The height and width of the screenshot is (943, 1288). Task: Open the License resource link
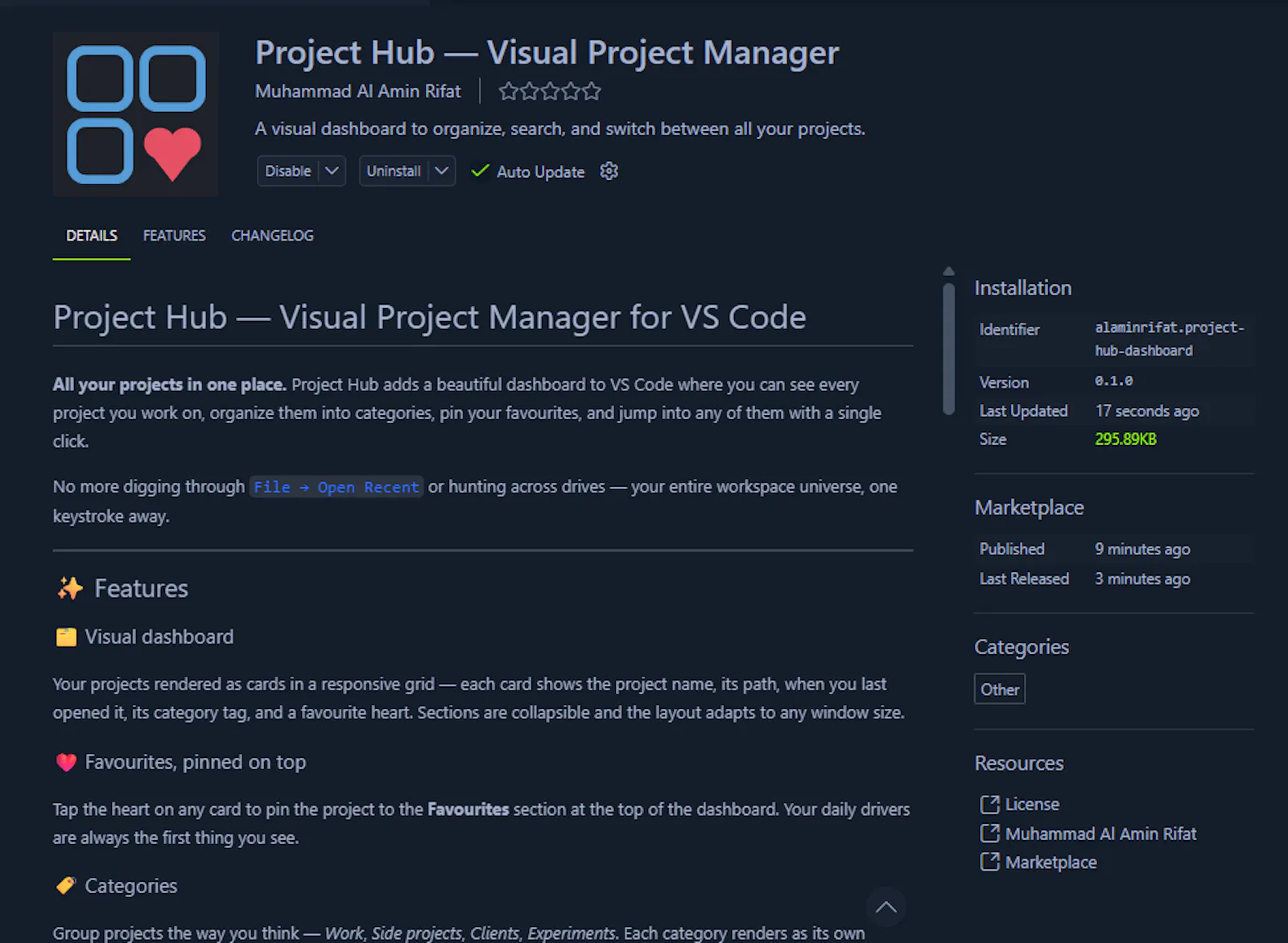(x=1032, y=804)
